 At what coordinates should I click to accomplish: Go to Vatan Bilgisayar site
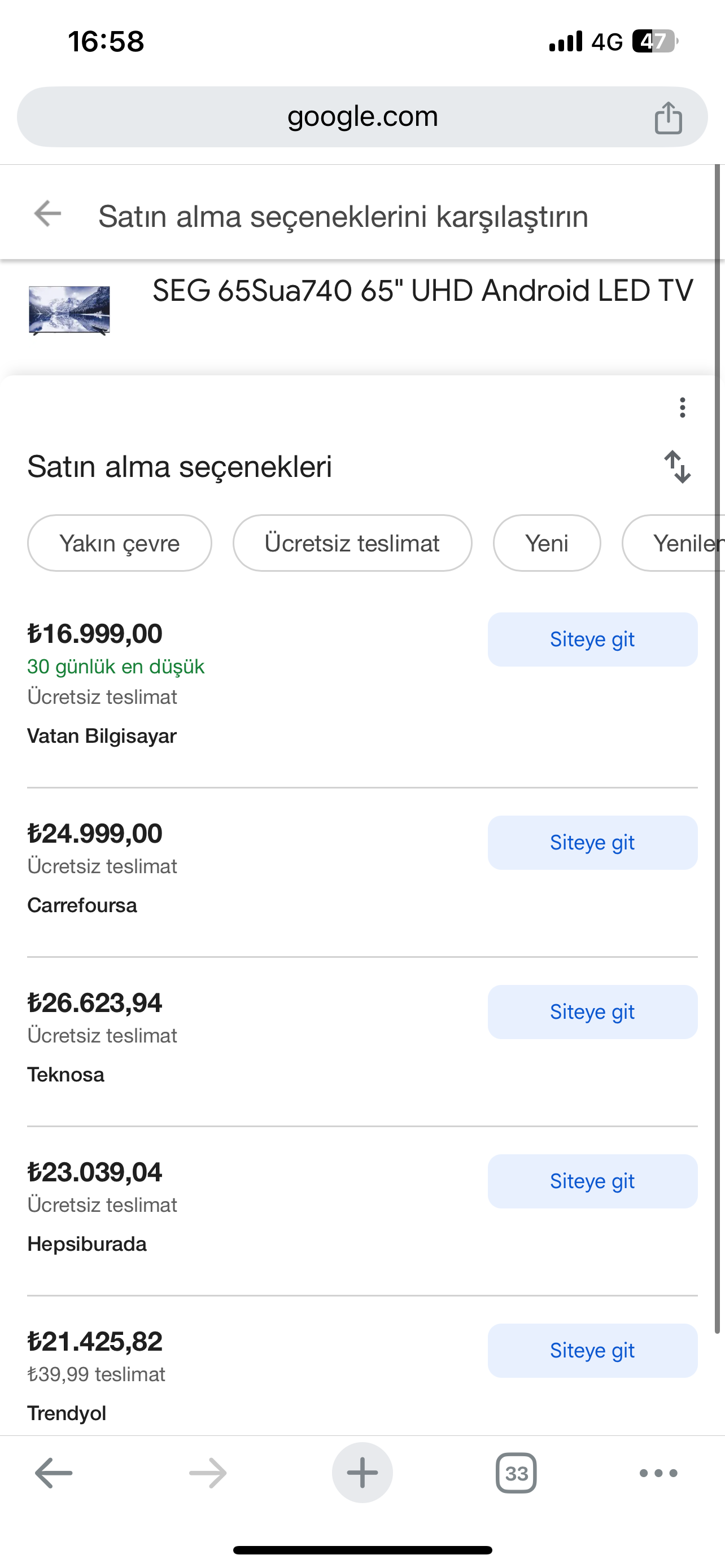pos(592,639)
